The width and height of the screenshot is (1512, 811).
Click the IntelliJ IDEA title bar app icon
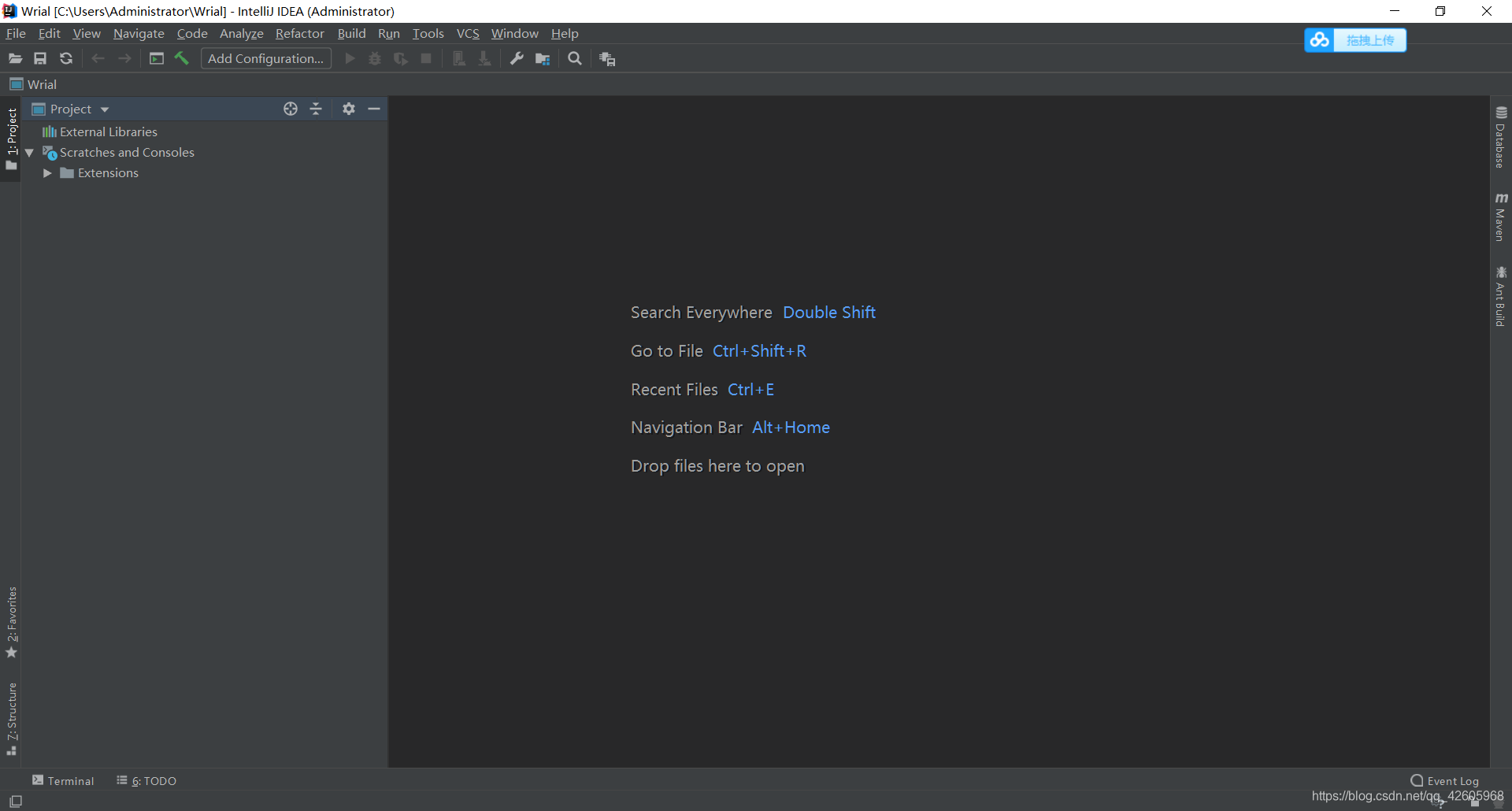click(x=9, y=11)
